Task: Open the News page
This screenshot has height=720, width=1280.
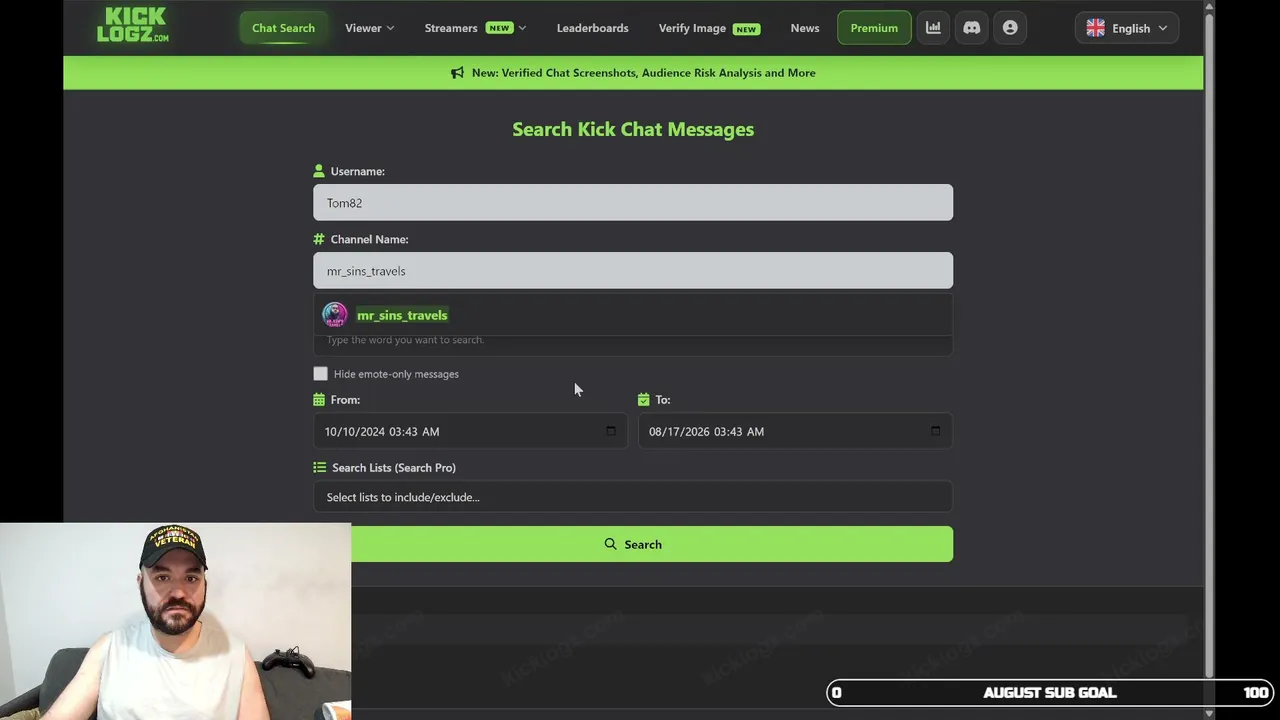Action: tap(805, 28)
